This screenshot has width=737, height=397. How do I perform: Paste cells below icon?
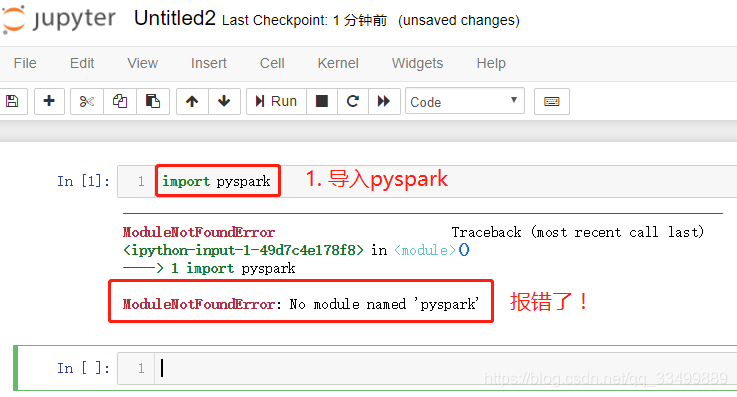153,101
